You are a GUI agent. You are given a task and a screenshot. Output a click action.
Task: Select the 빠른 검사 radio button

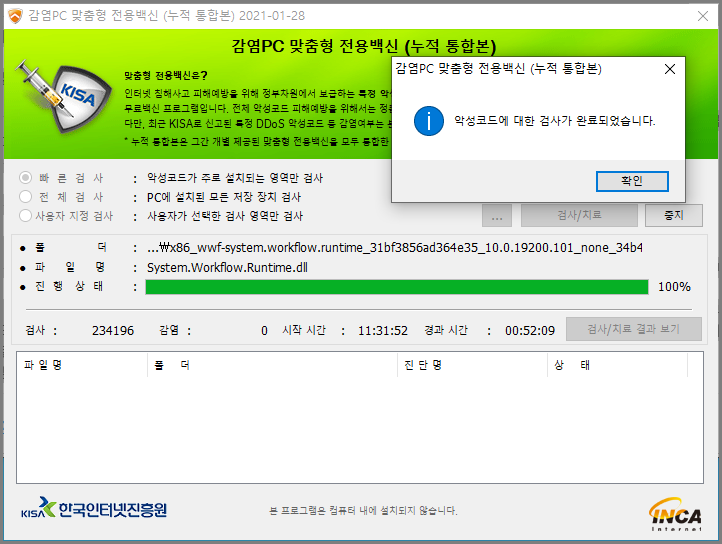coord(25,178)
